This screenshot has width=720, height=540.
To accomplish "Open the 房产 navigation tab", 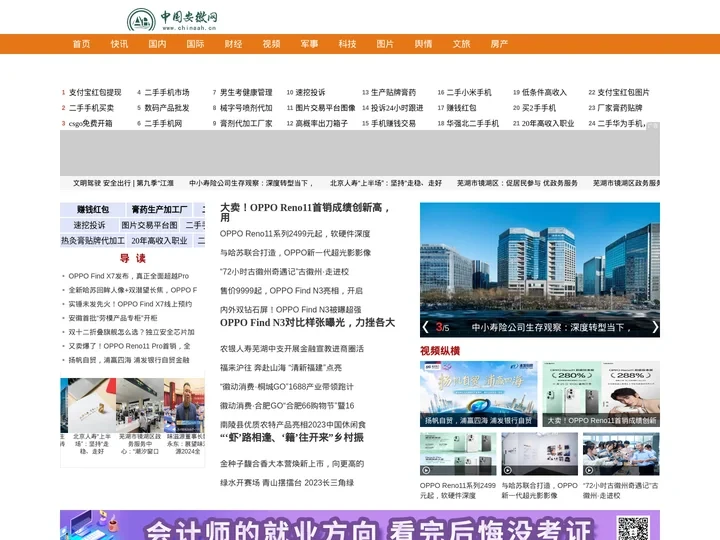I will click(499, 44).
